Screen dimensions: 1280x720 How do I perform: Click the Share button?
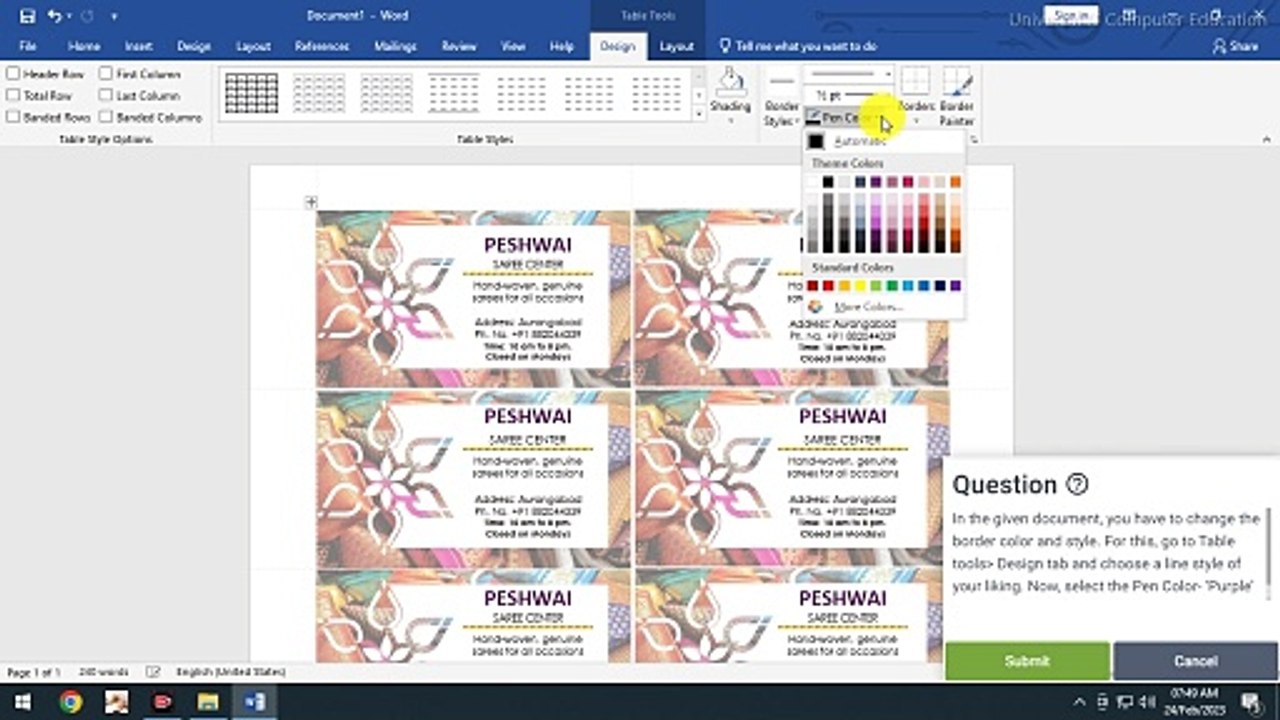point(1236,46)
